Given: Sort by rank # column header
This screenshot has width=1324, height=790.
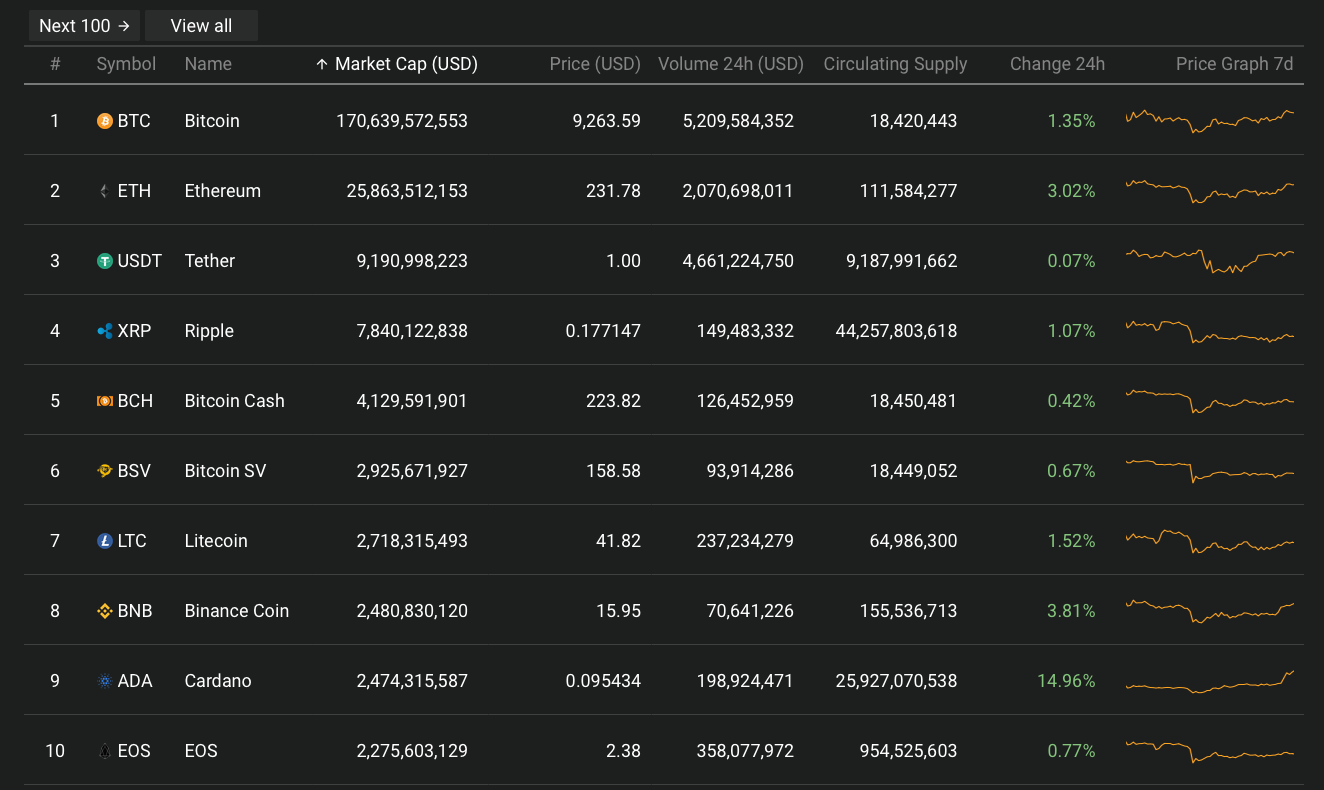Looking at the screenshot, I should coord(55,64).
